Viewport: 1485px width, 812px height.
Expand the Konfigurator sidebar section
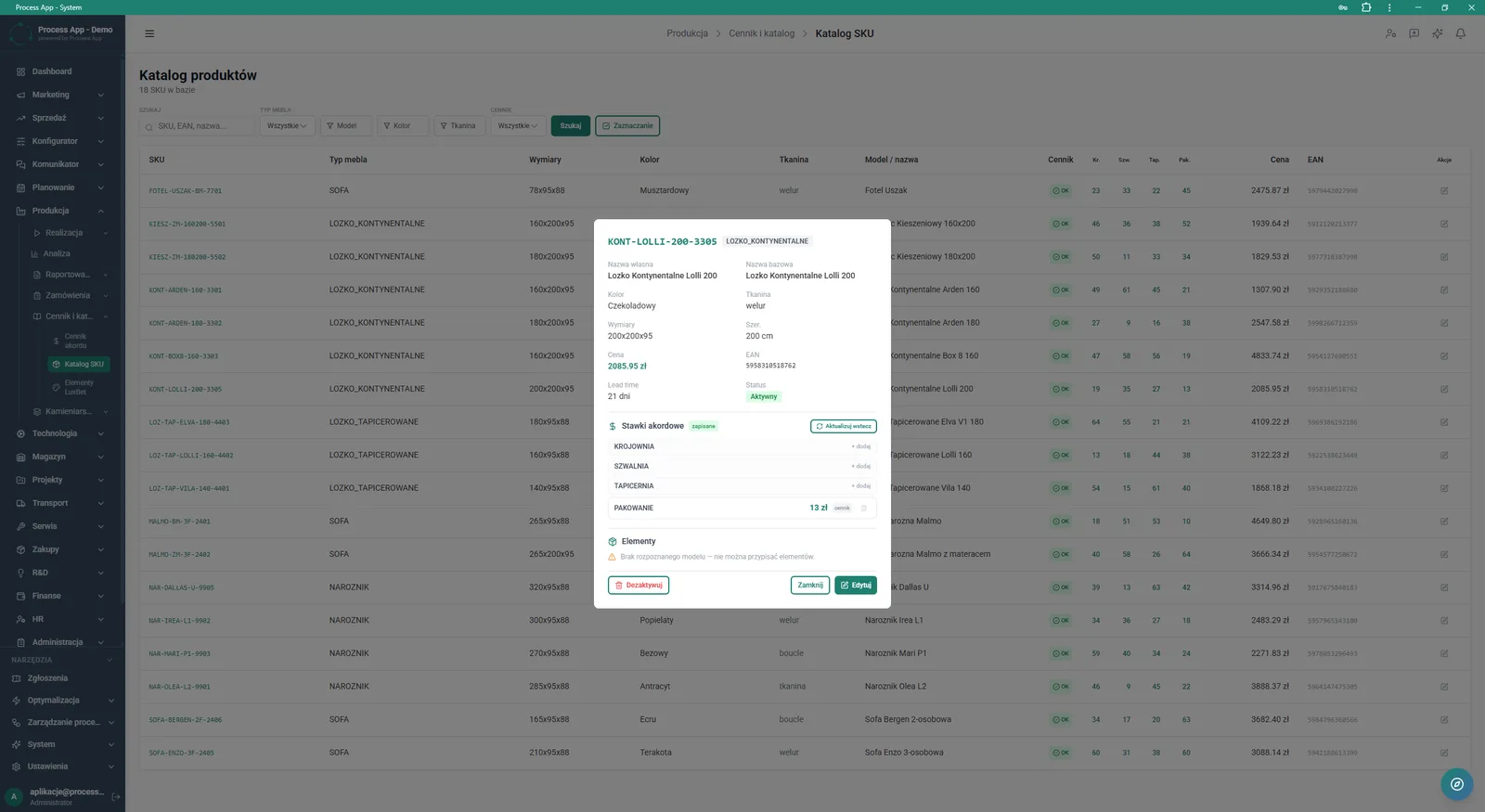[60, 141]
